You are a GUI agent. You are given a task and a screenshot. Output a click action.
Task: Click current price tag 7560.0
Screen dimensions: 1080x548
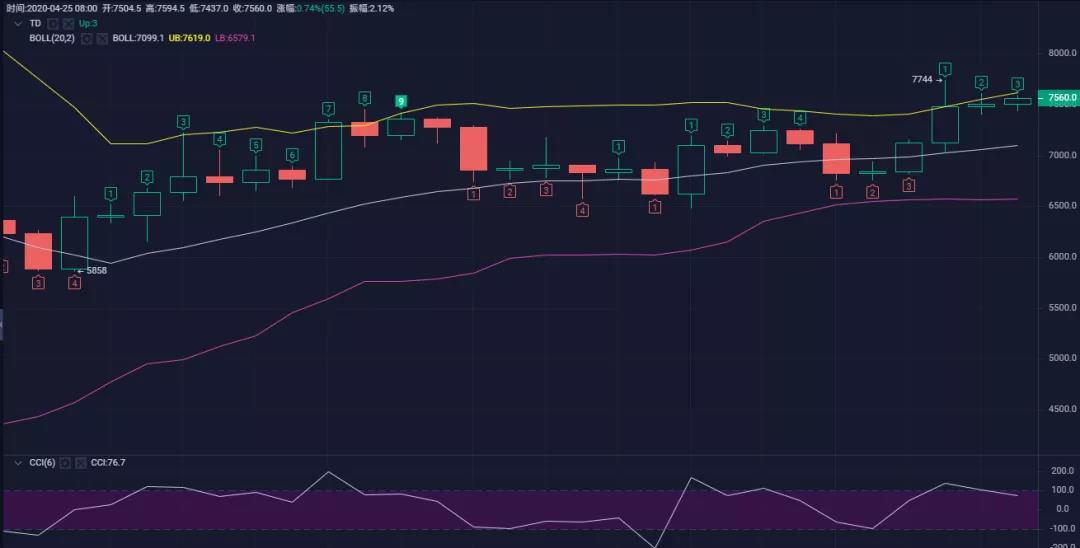[x=1061, y=98]
